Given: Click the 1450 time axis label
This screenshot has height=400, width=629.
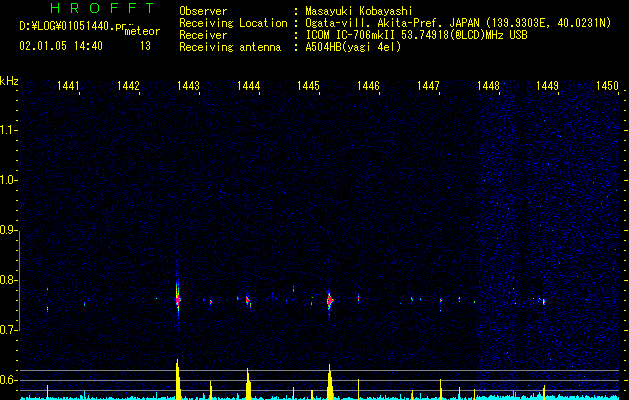Looking at the screenshot, I should (608, 86).
